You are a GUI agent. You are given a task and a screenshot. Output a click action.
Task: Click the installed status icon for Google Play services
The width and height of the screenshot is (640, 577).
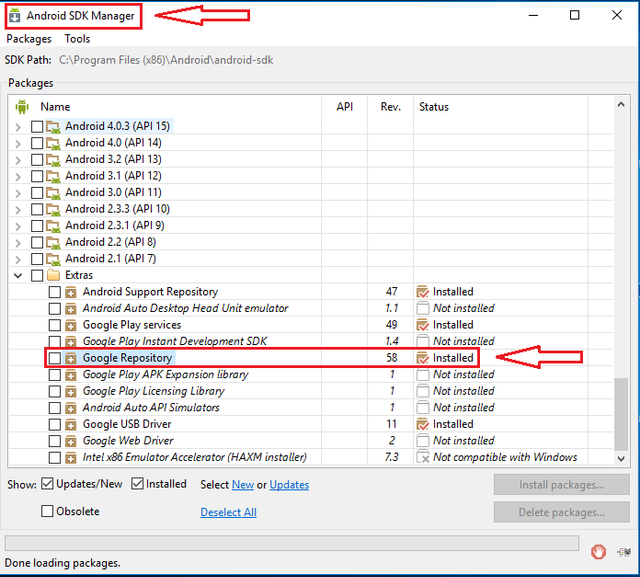(x=422, y=325)
